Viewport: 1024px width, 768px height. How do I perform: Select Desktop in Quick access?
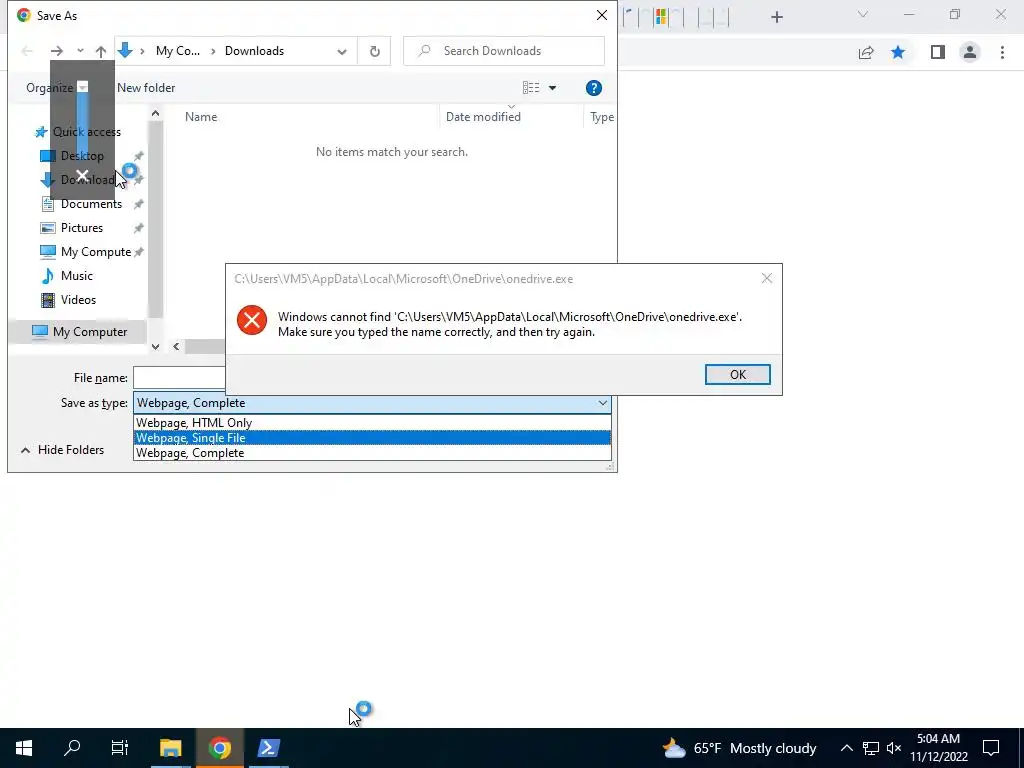(x=82, y=155)
